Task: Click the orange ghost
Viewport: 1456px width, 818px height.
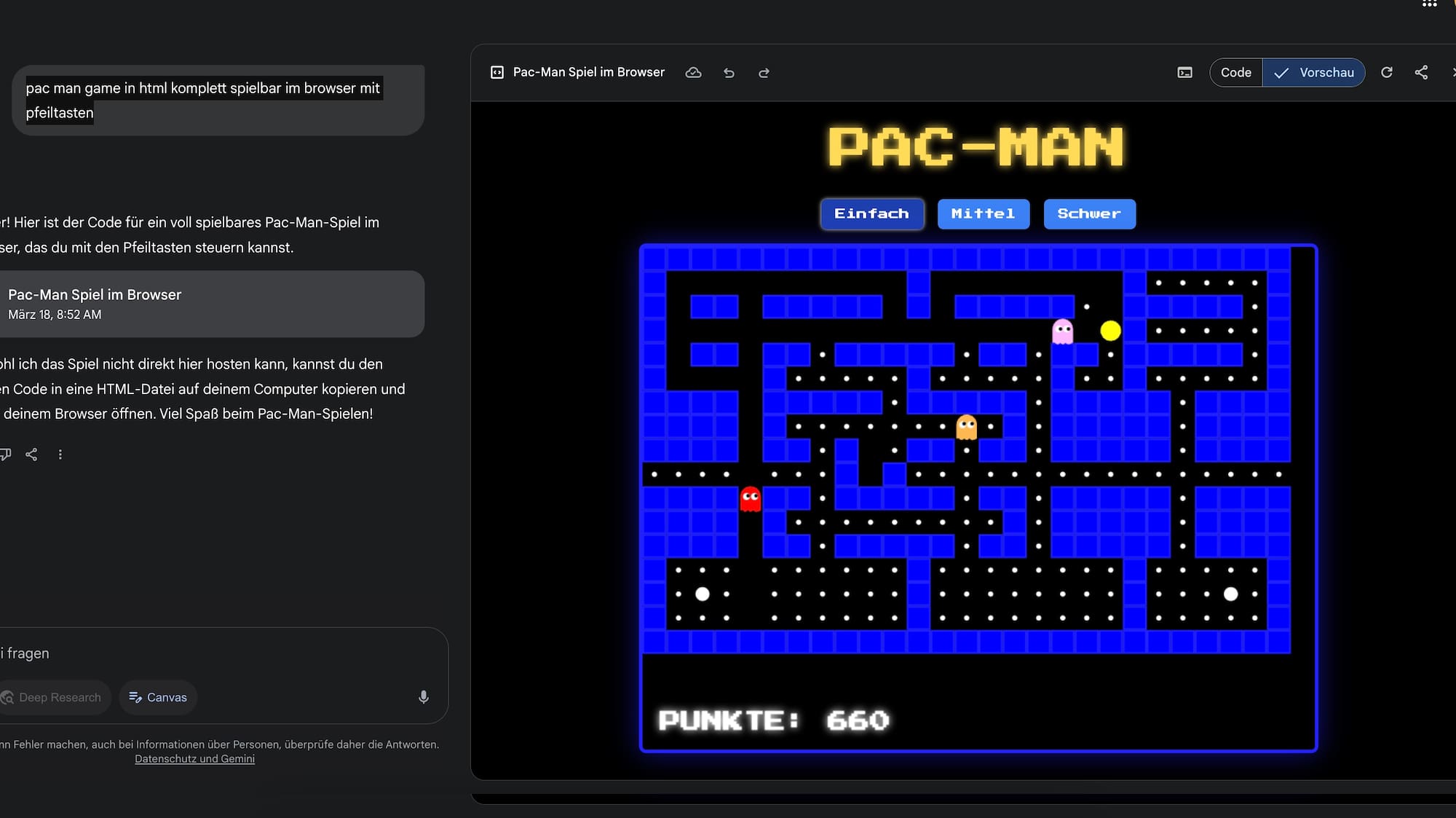Action: point(966,427)
